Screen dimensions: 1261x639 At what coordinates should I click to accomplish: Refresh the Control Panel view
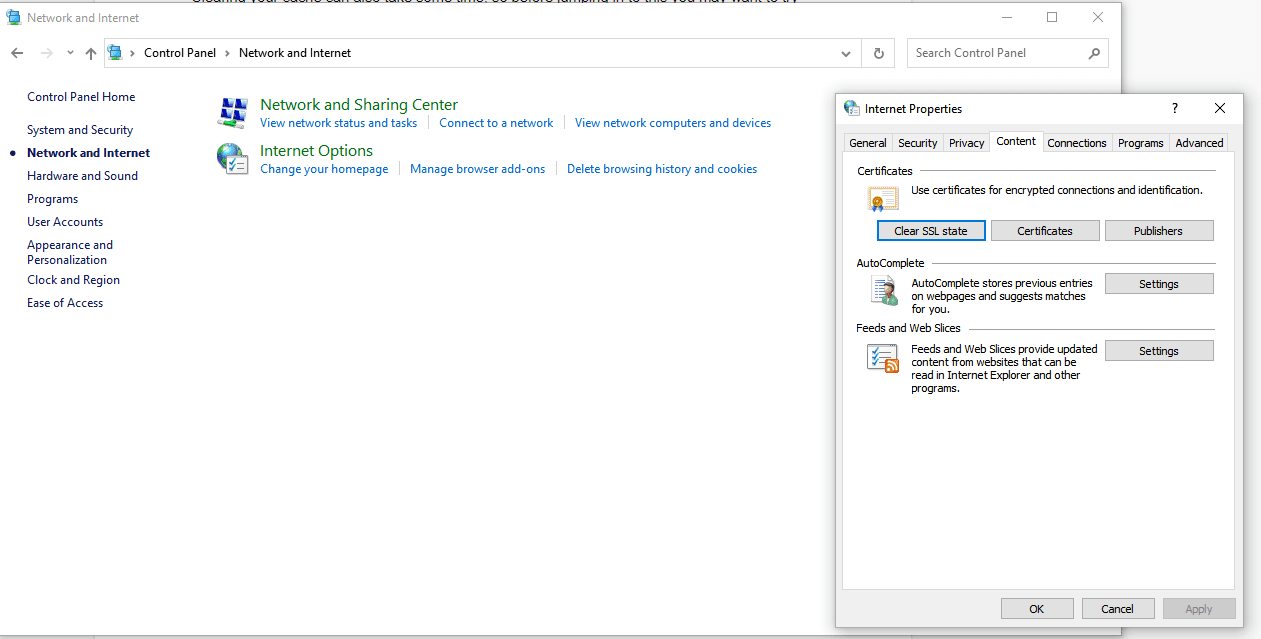click(877, 52)
